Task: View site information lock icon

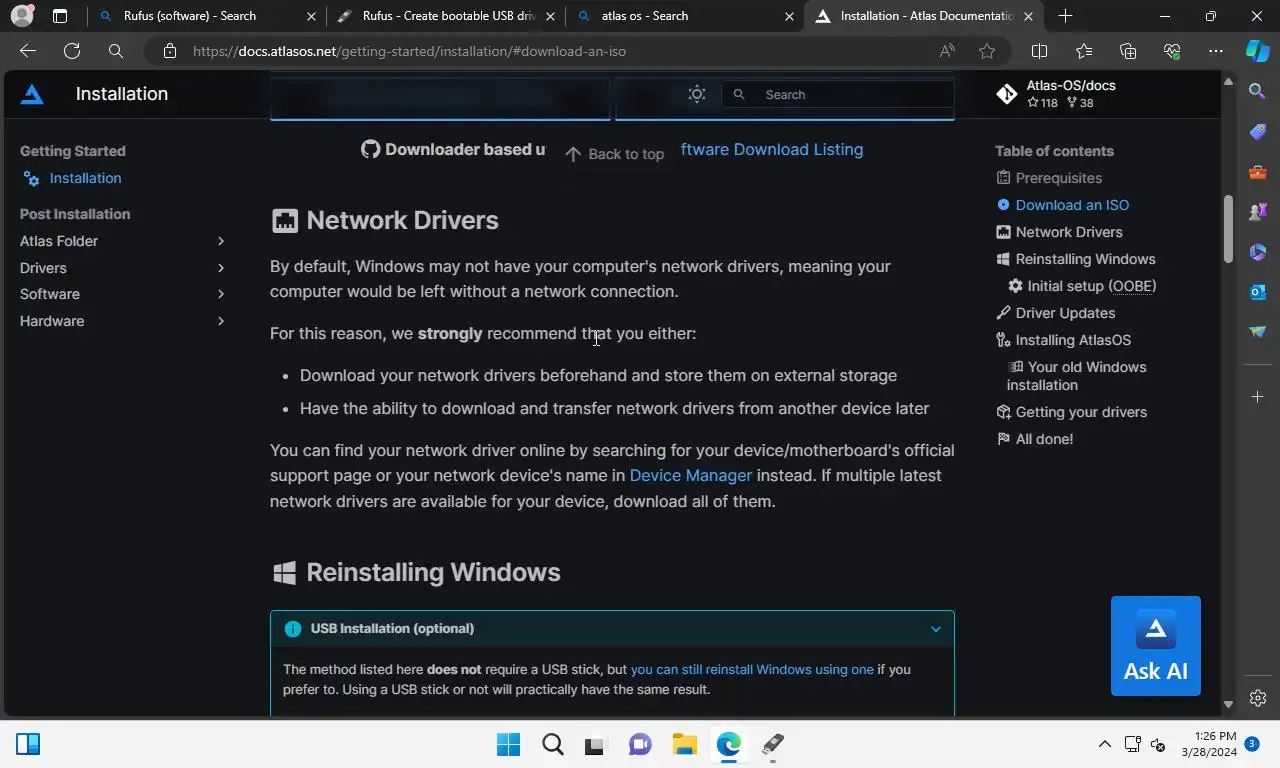Action: tap(170, 51)
